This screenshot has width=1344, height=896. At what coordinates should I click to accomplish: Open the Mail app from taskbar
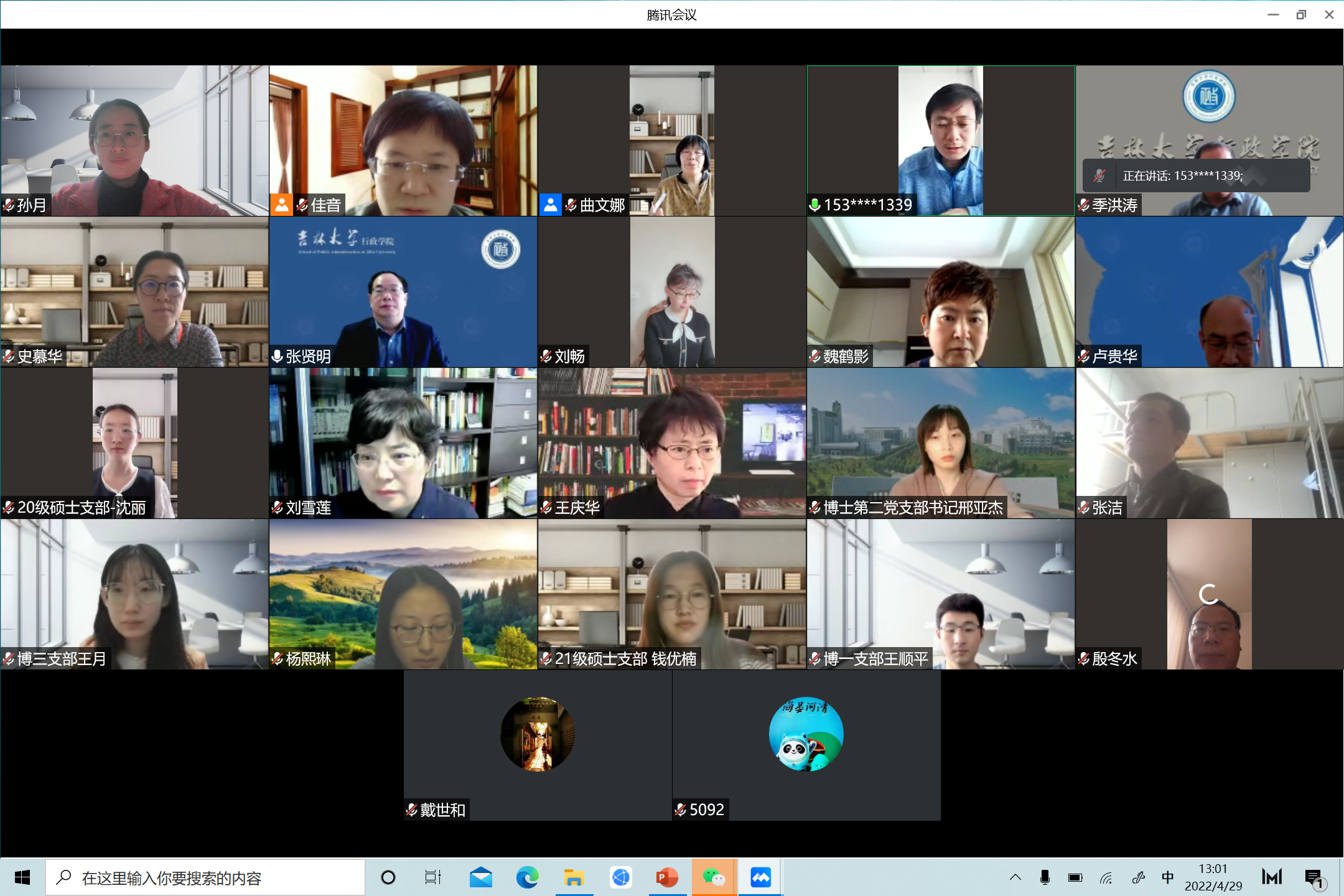tap(480, 877)
